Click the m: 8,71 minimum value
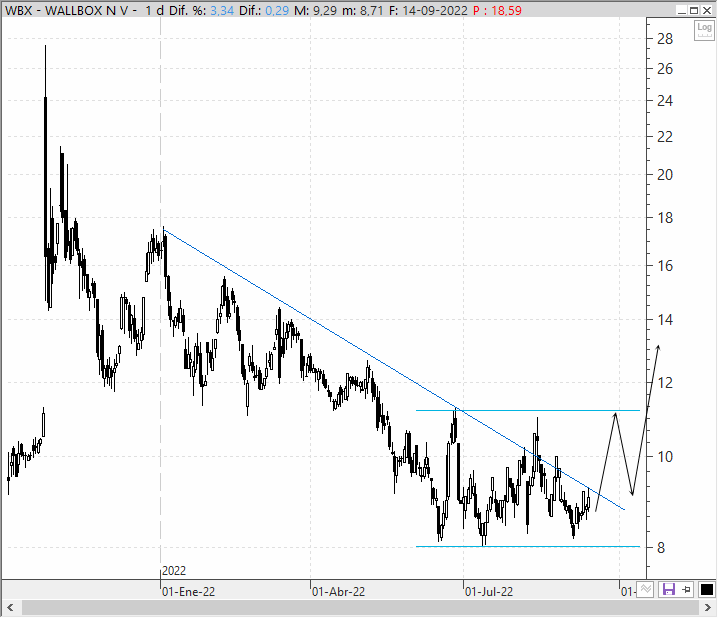Viewport: 718px width, 618px height. pos(363,10)
